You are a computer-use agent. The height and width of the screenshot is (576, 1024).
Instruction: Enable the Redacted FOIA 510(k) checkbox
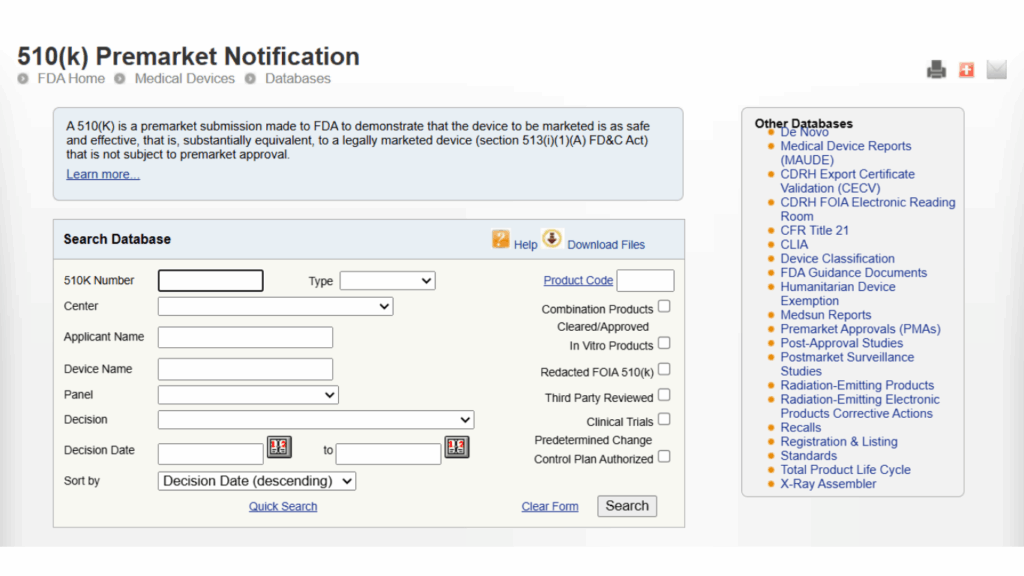664,370
